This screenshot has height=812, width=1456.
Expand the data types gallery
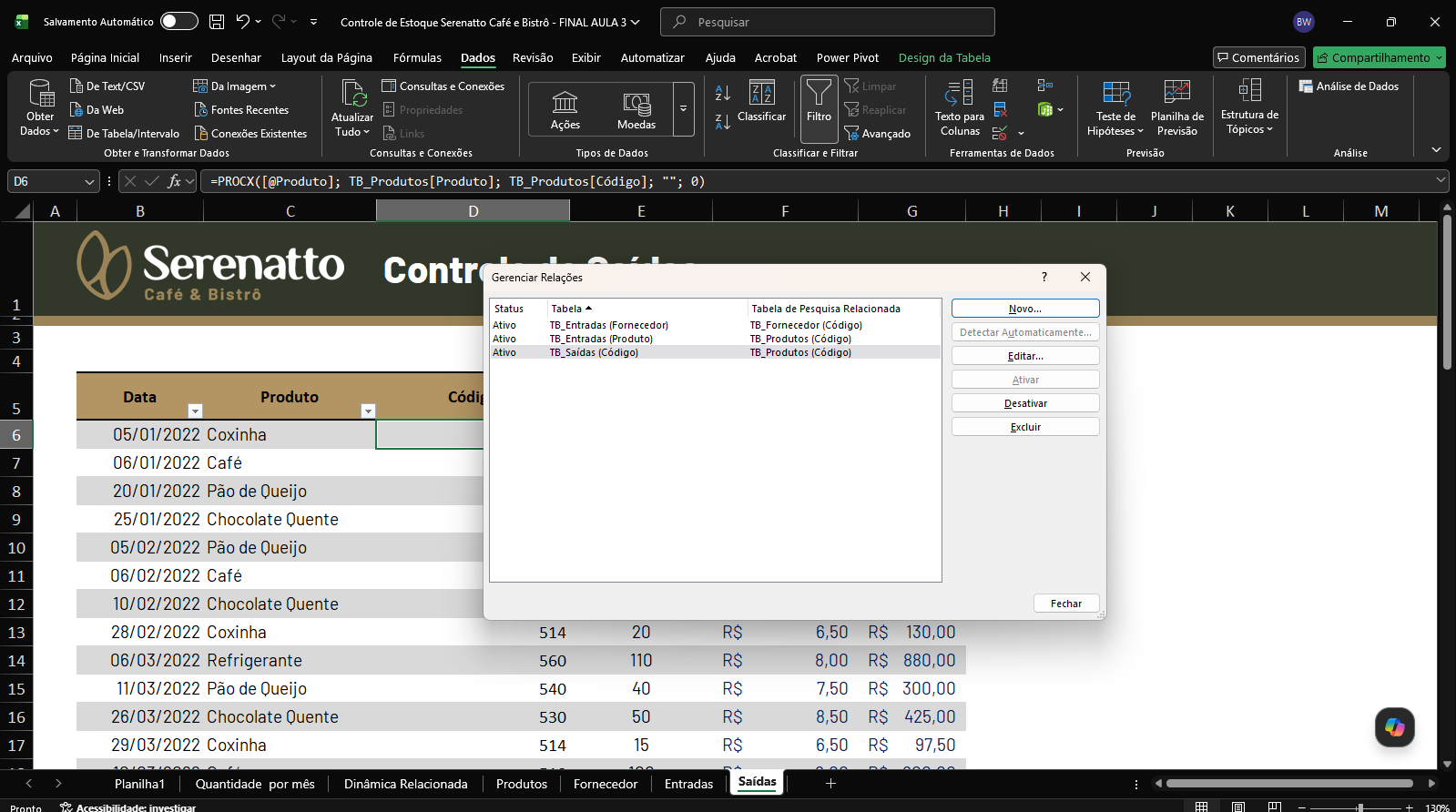[683, 110]
